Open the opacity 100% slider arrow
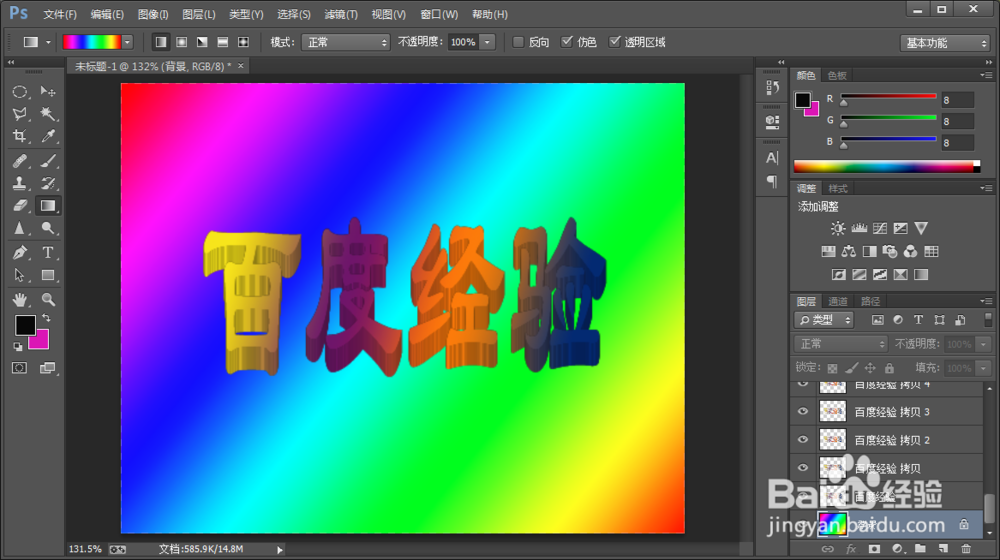1000x560 pixels. point(487,42)
